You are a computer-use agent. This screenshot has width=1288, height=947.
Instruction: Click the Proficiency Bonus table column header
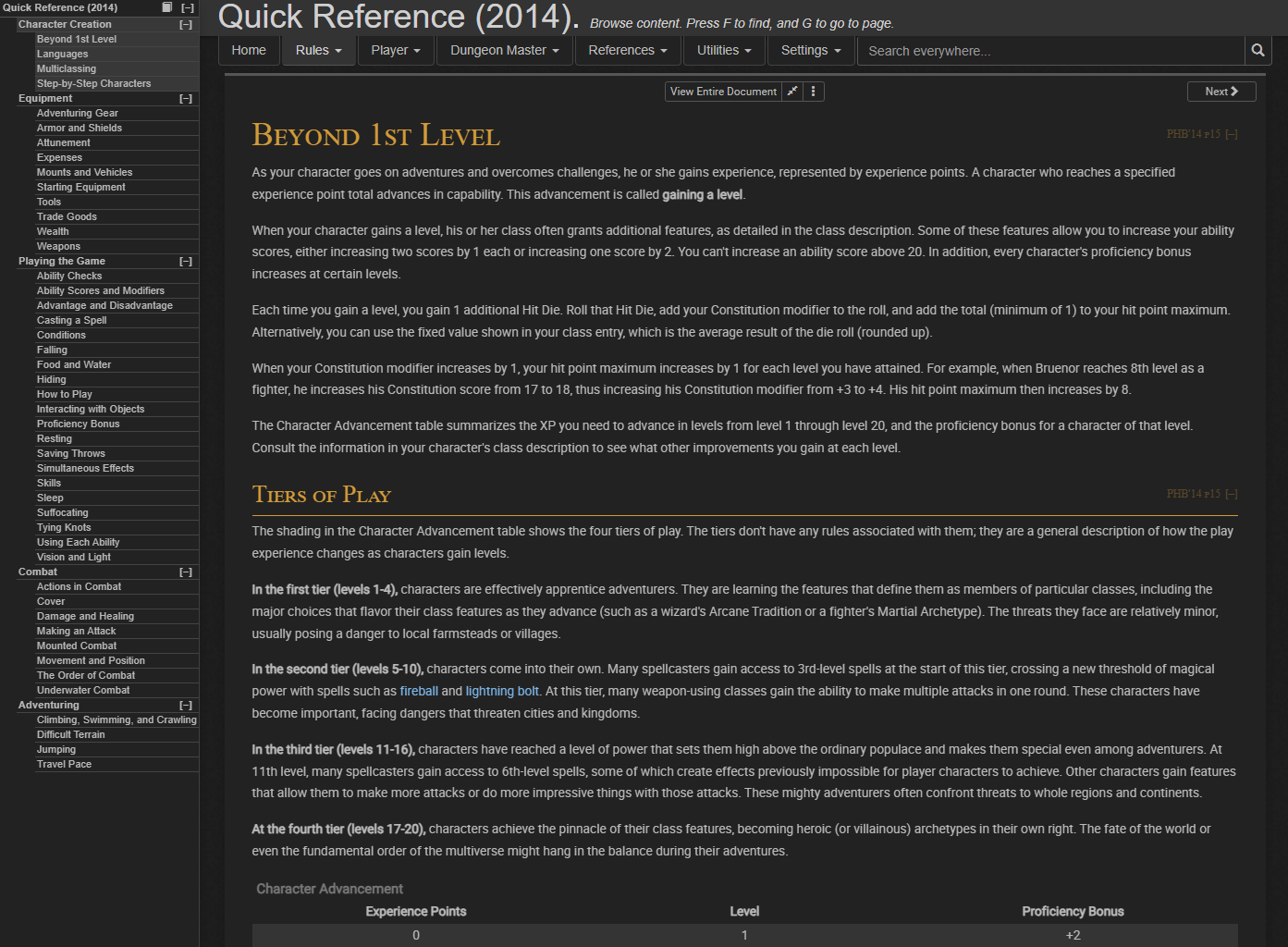(x=1073, y=912)
